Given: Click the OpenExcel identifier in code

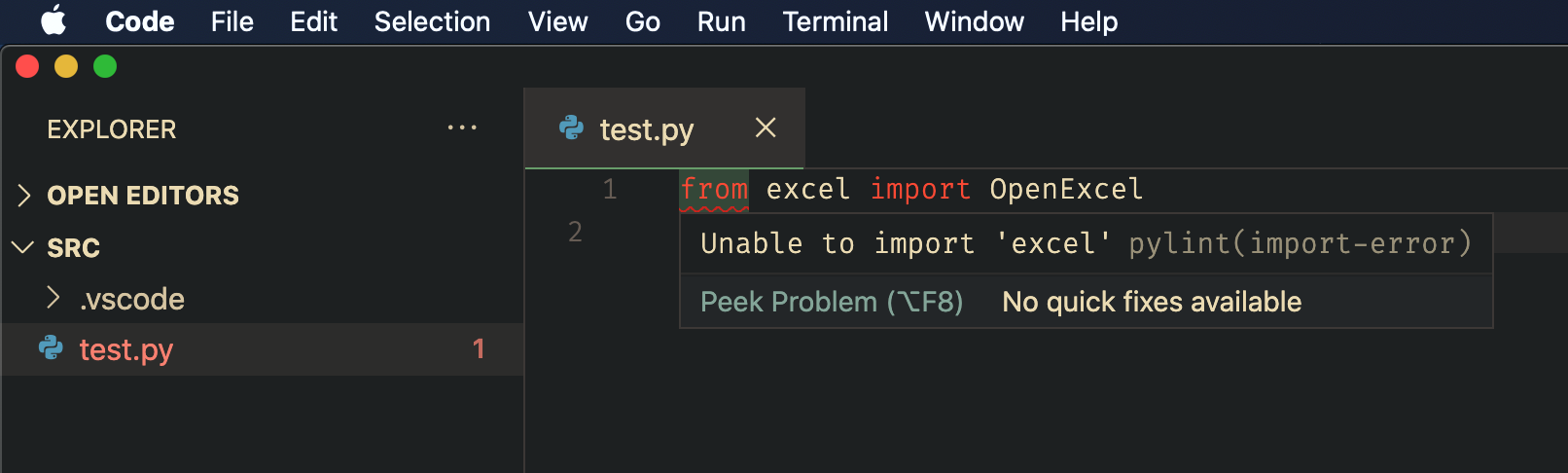Looking at the screenshot, I should pos(1066,189).
